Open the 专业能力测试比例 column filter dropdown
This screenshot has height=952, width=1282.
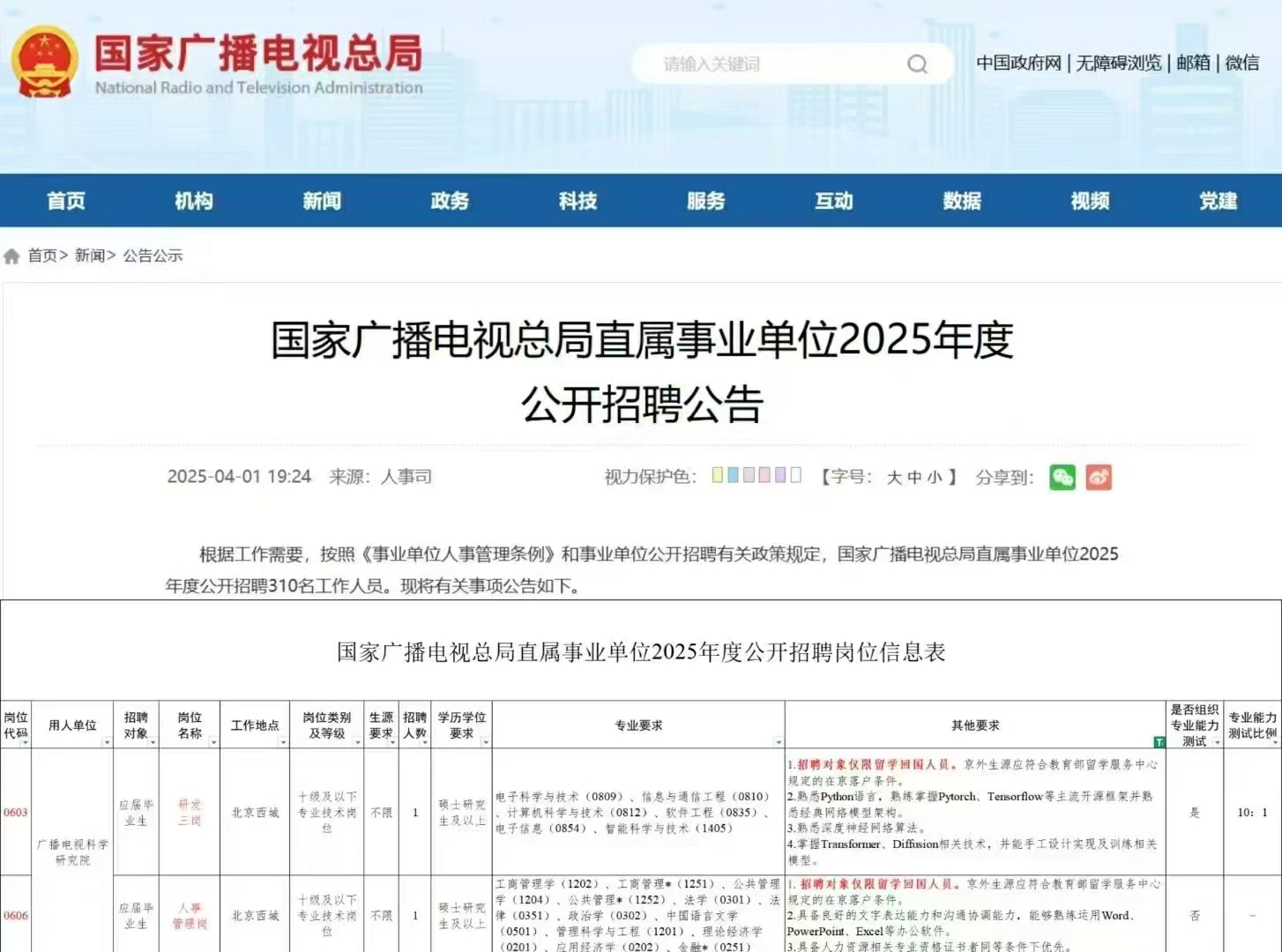pyautogui.click(x=1274, y=742)
